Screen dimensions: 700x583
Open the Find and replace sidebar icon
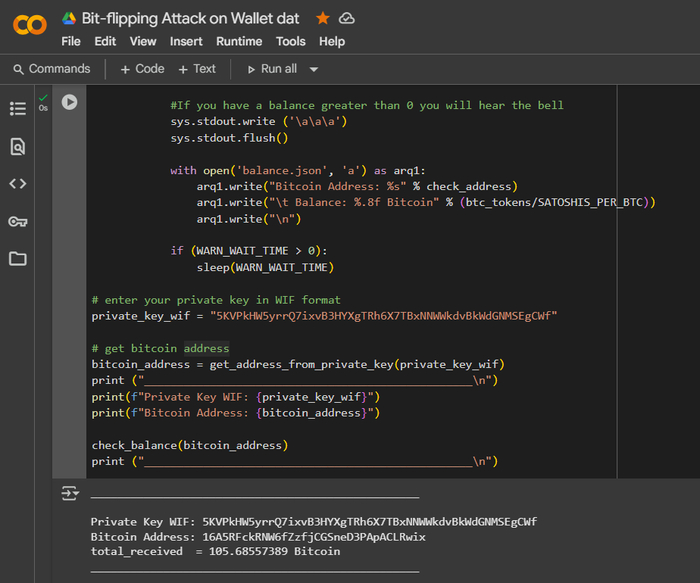[17, 147]
